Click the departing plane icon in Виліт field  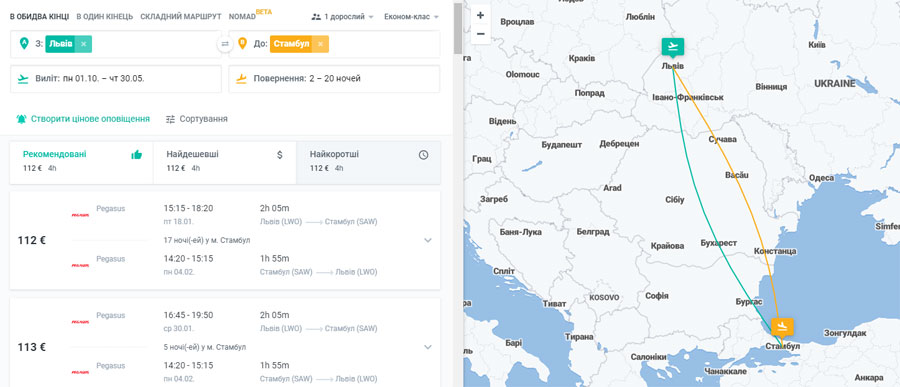coord(24,79)
